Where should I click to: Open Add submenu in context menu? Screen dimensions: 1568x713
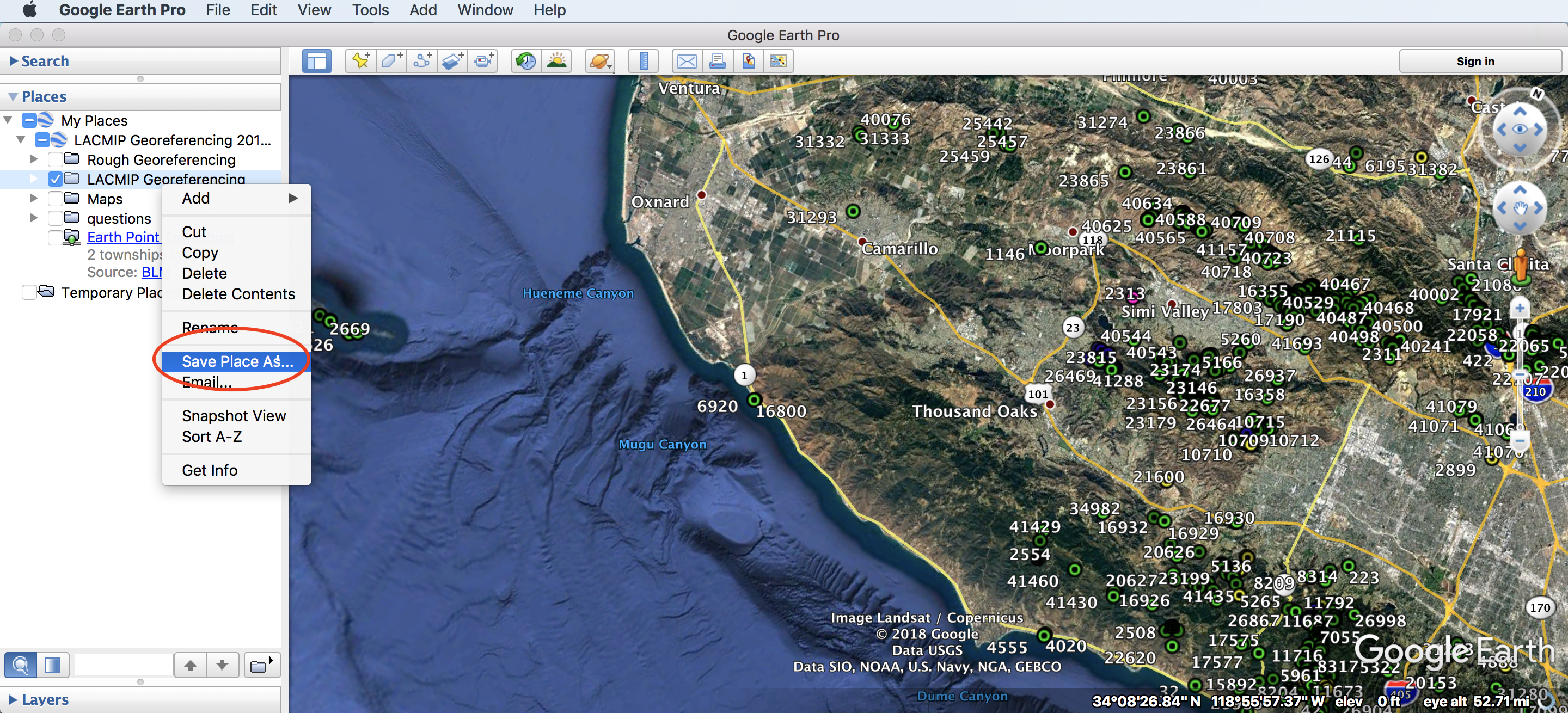(x=237, y=198)
